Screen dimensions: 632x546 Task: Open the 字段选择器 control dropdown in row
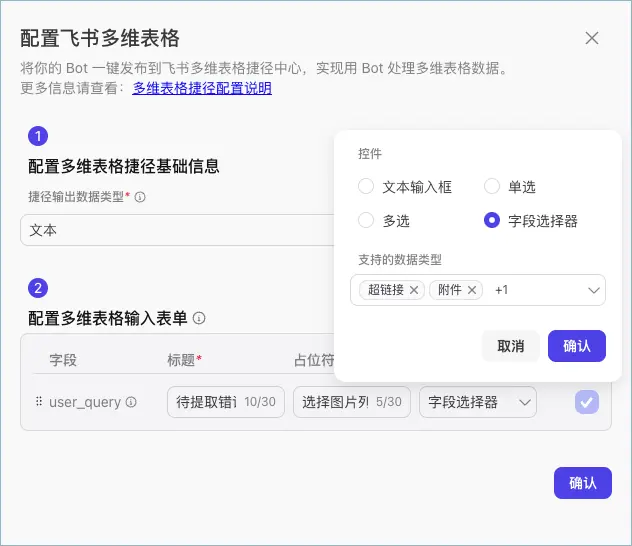[478, 402]
